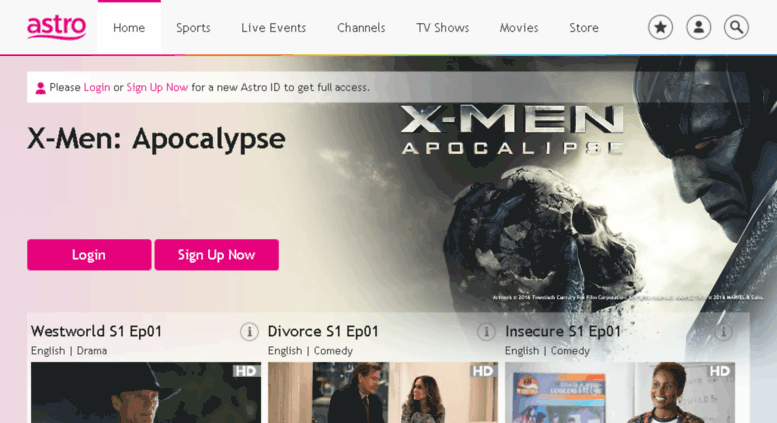
Task: Click the pink person icon in the login banner
Action: coord(41,88)
